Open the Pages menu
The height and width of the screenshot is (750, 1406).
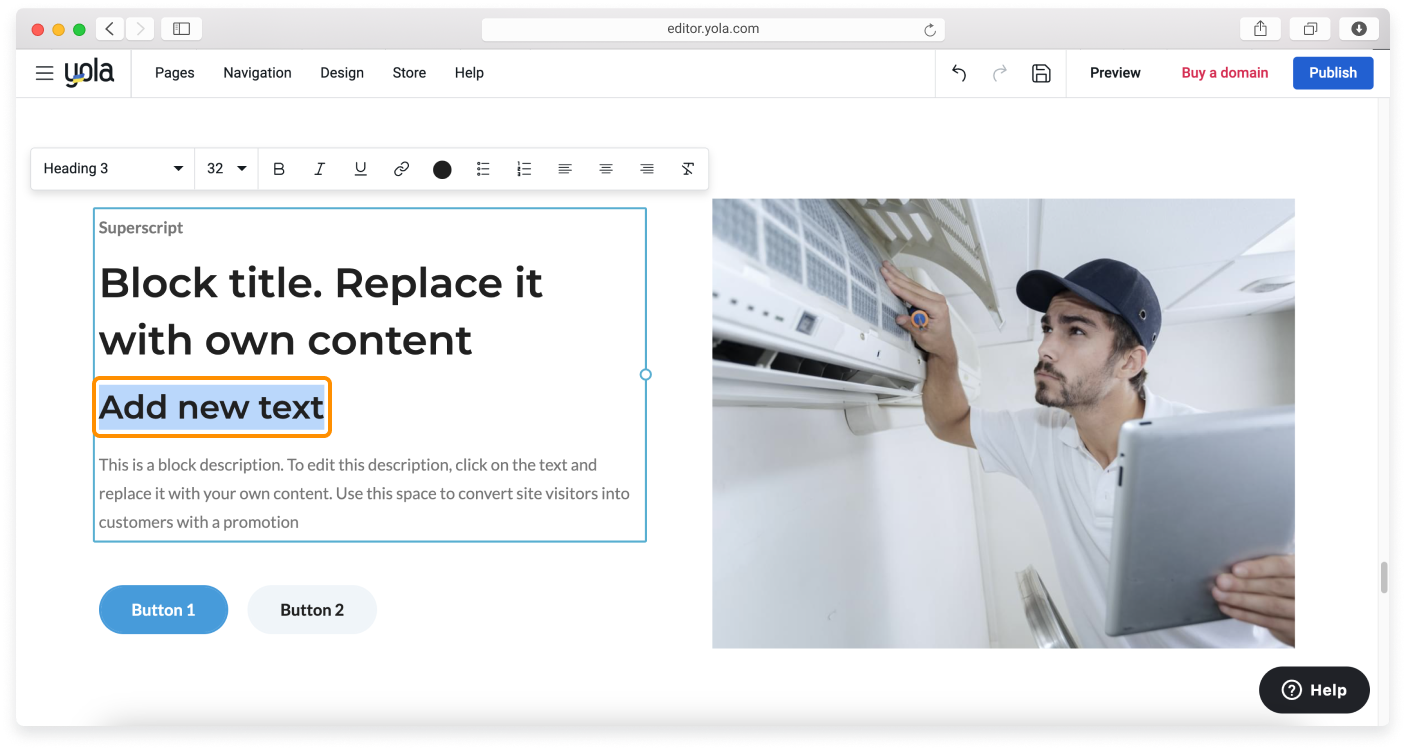point(175,73)
